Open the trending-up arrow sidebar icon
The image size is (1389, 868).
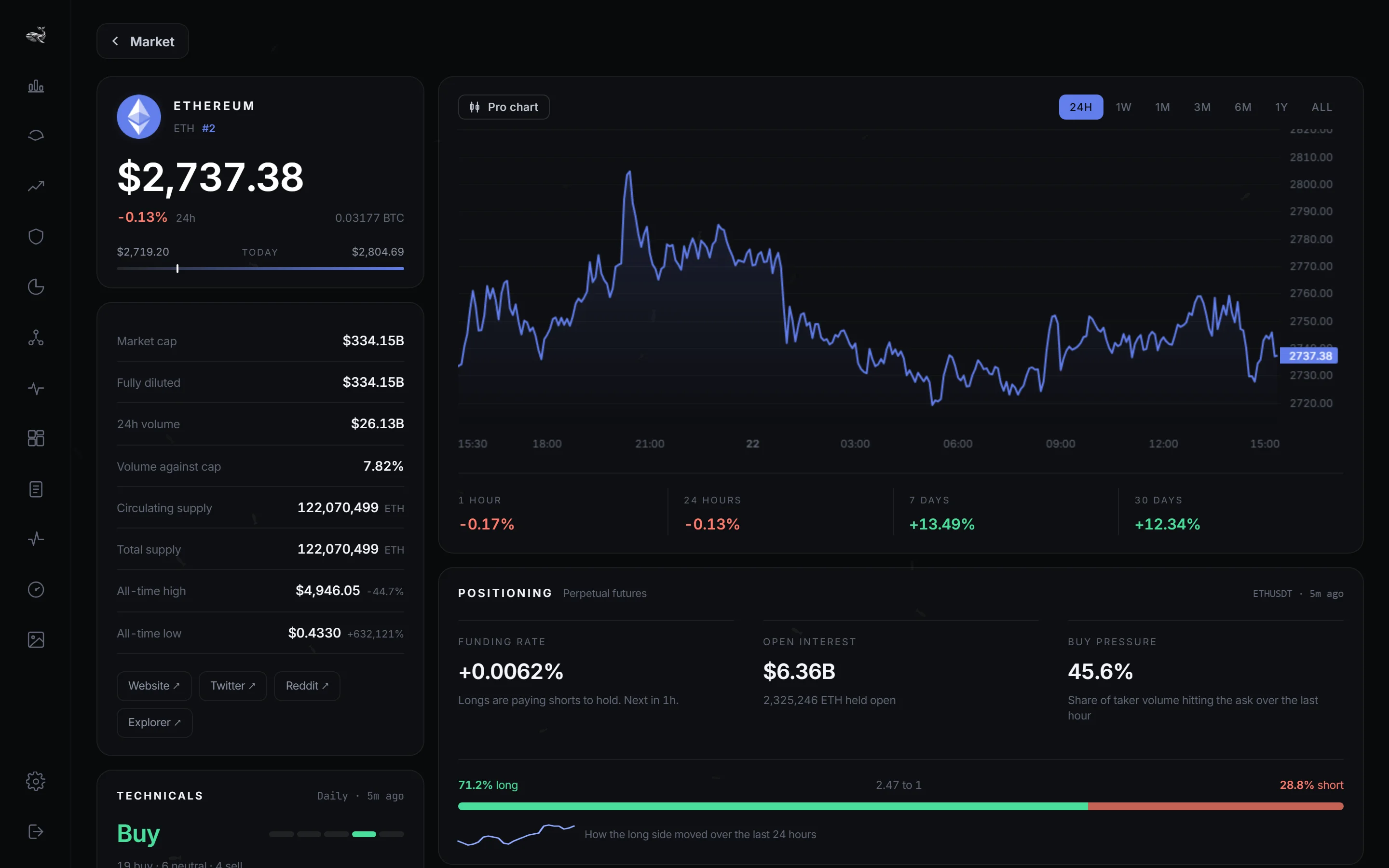36,186
